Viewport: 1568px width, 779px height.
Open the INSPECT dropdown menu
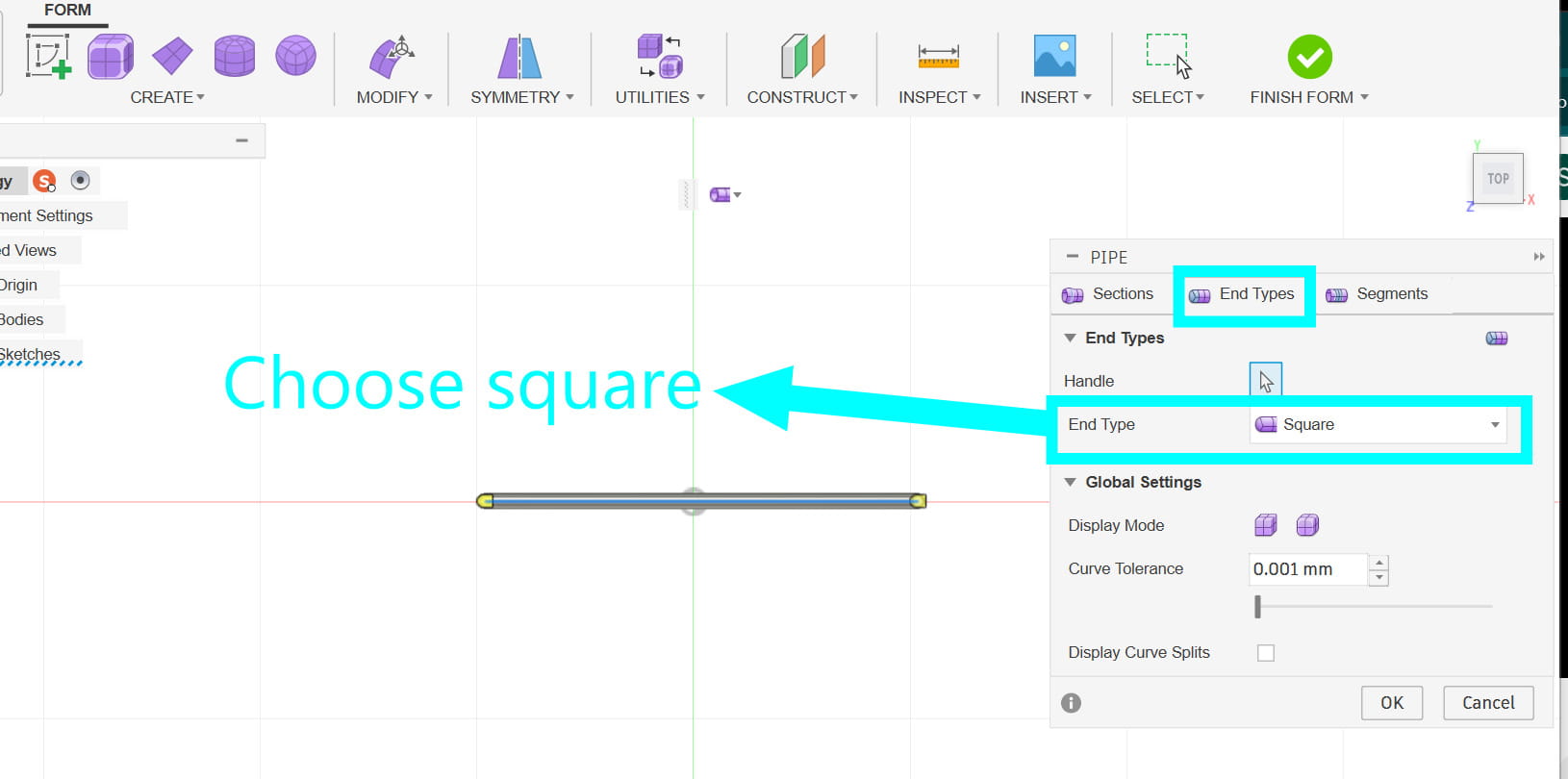pos(940,97)
